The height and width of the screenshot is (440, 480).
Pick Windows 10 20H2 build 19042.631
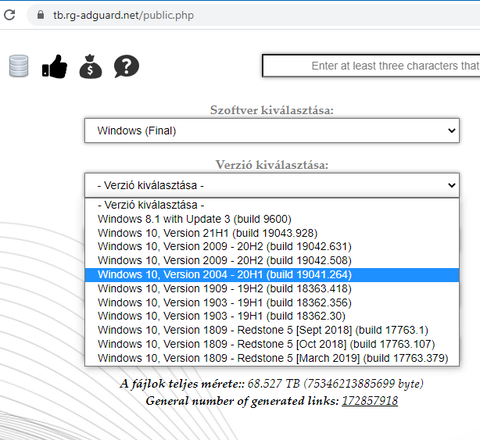point(272,247)
